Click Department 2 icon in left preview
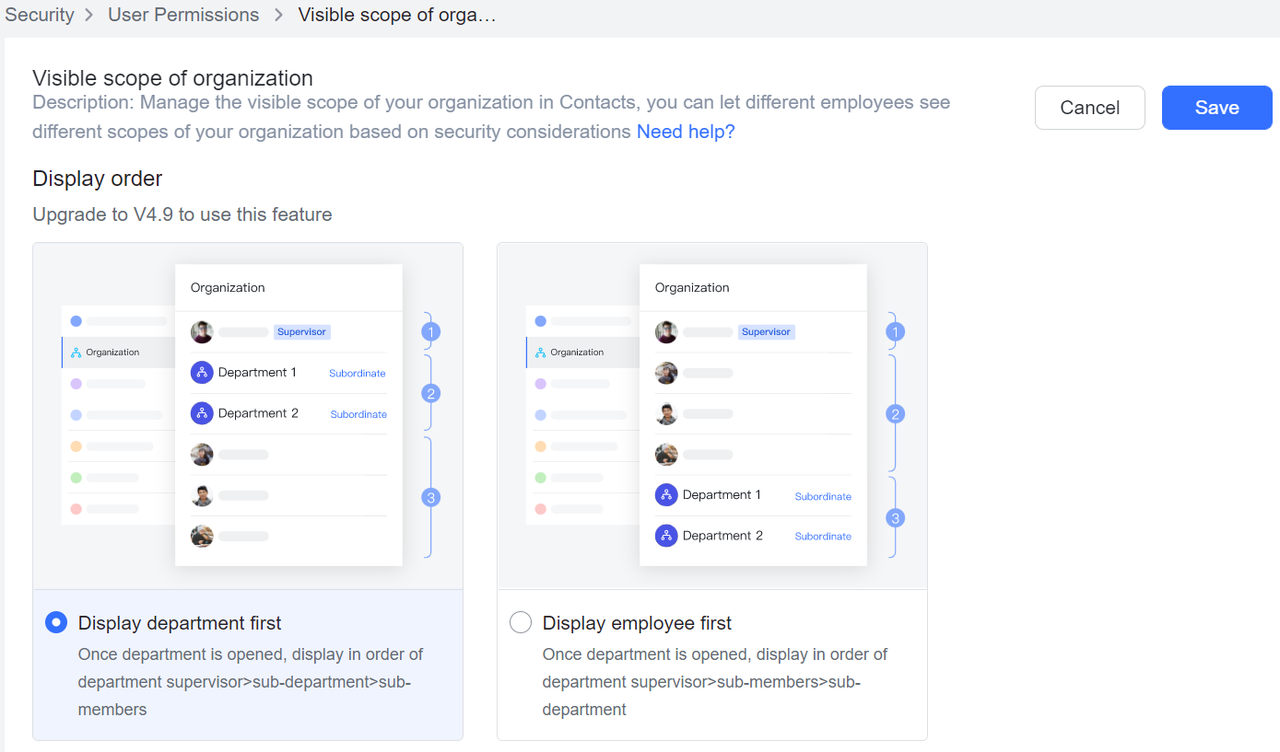 point(202,413)
